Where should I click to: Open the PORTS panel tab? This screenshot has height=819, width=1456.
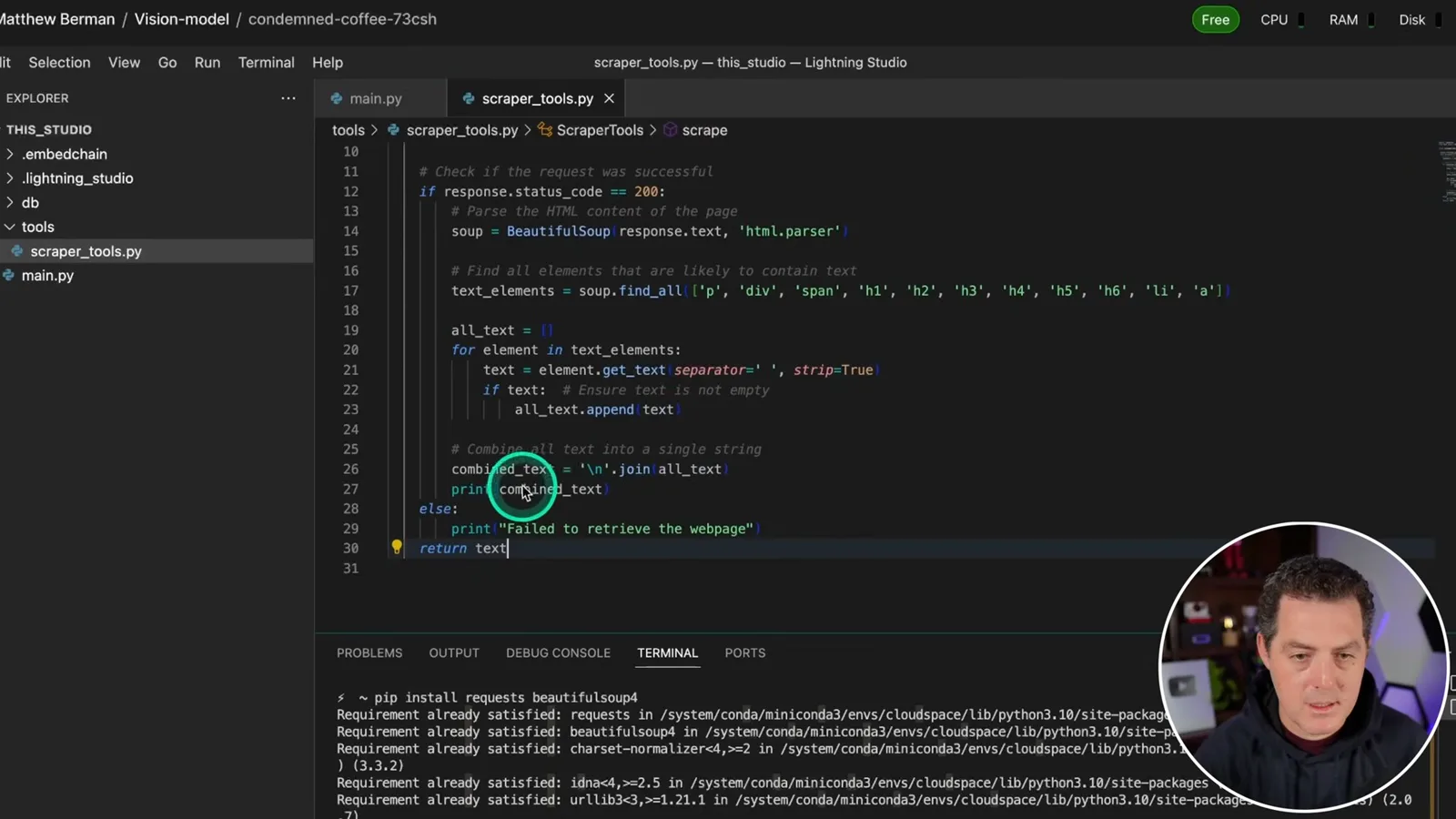(745, 652)
